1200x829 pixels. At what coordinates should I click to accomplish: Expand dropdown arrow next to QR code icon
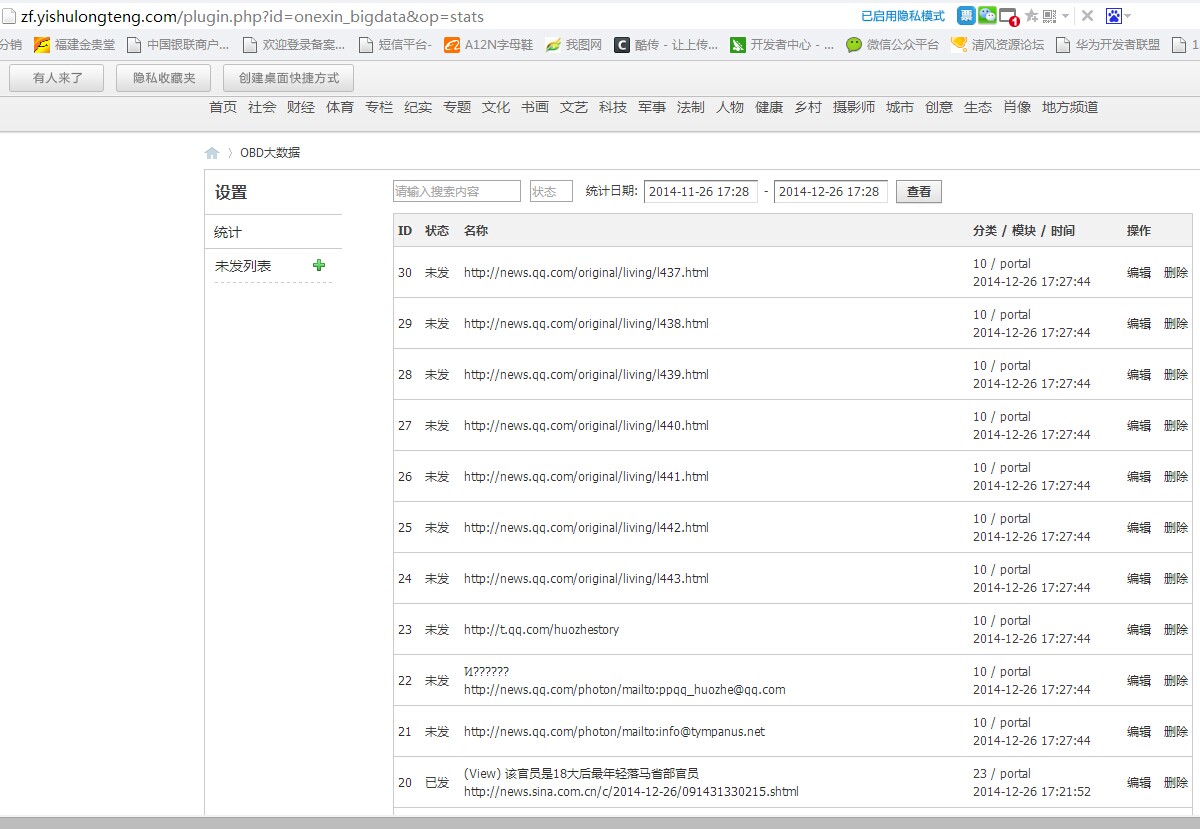click(x=1065, y=17)
